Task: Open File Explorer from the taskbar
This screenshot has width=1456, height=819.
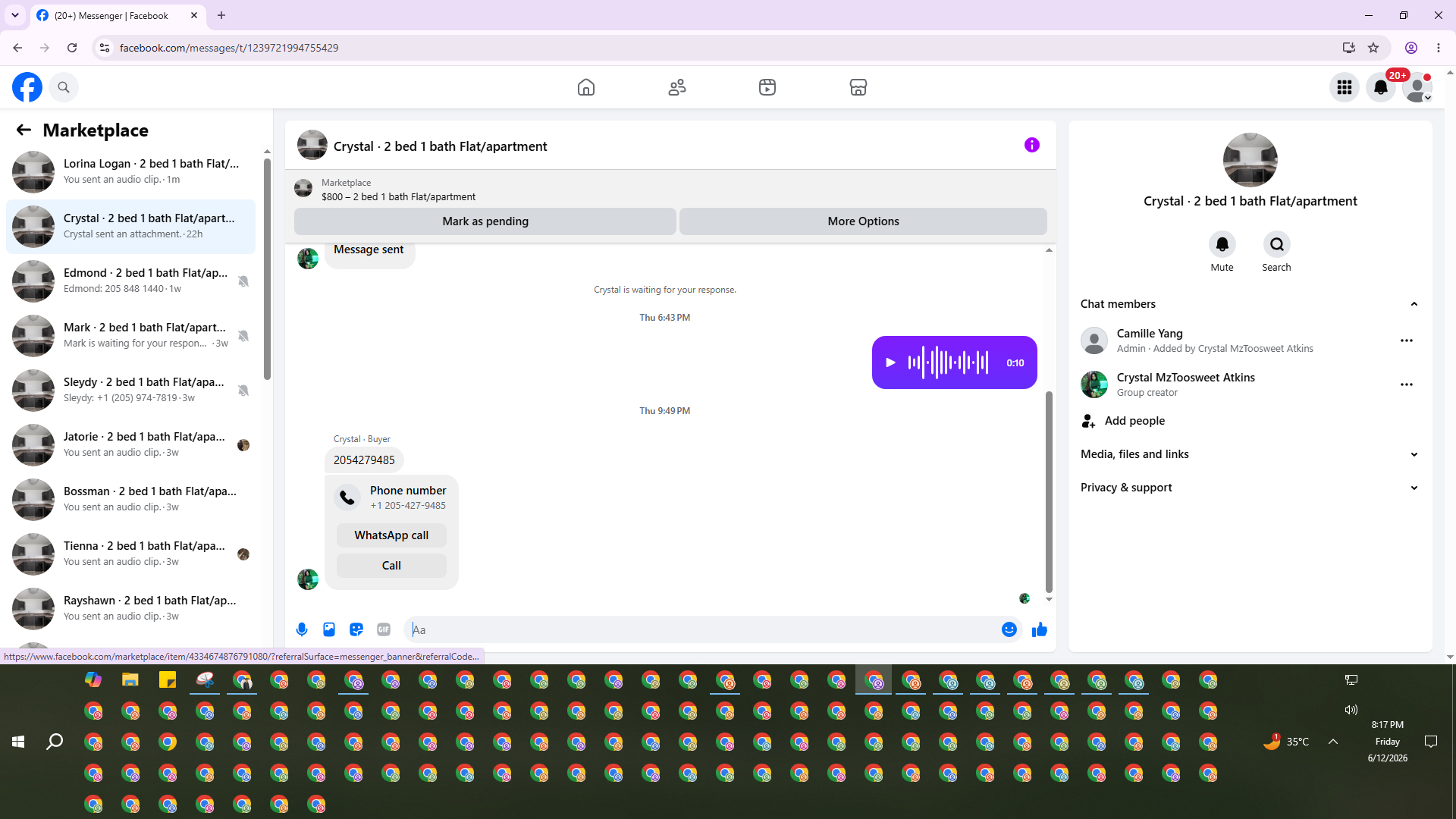Action: tap(130, 679)
